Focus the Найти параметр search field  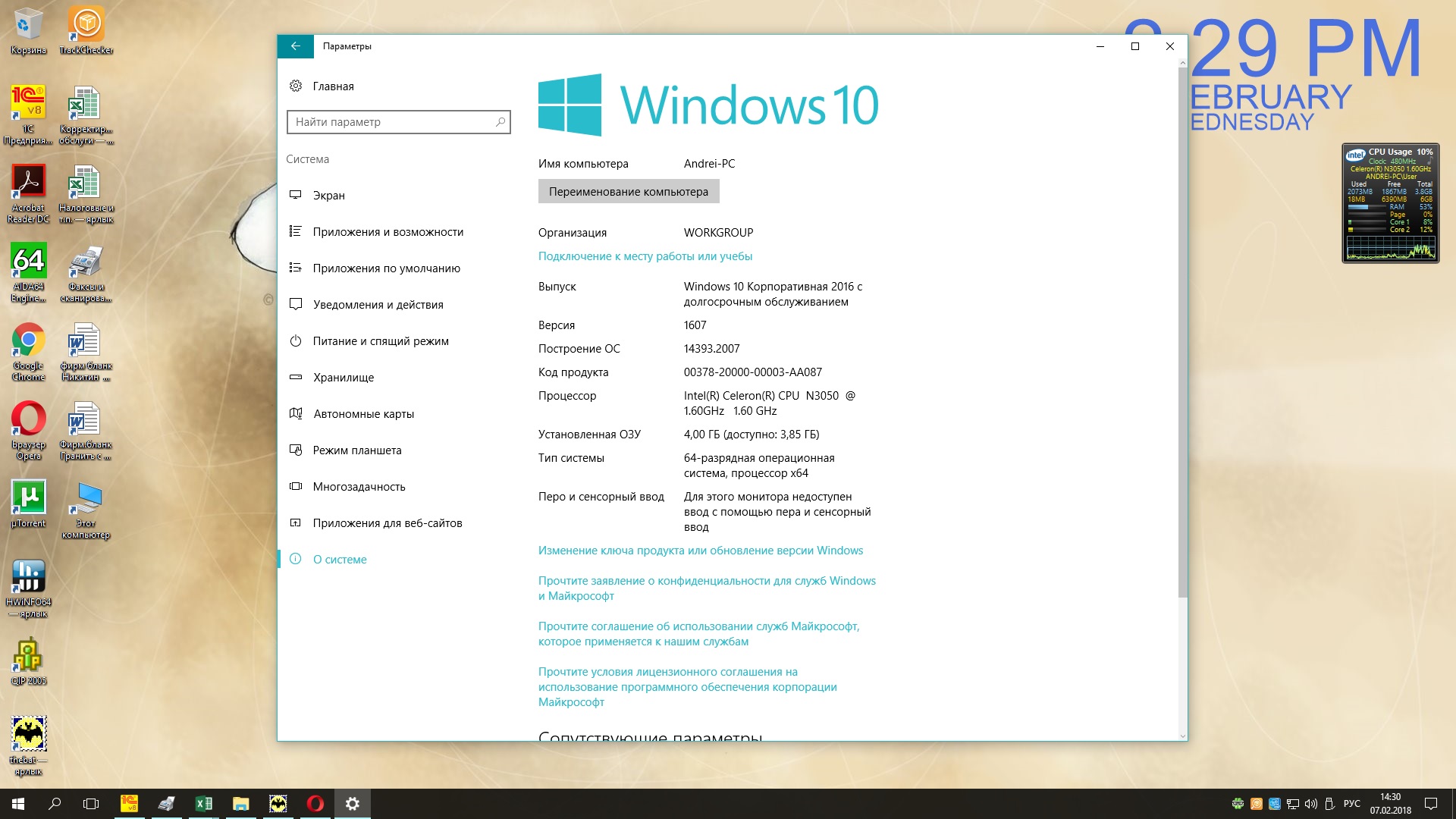click(399, 121)
